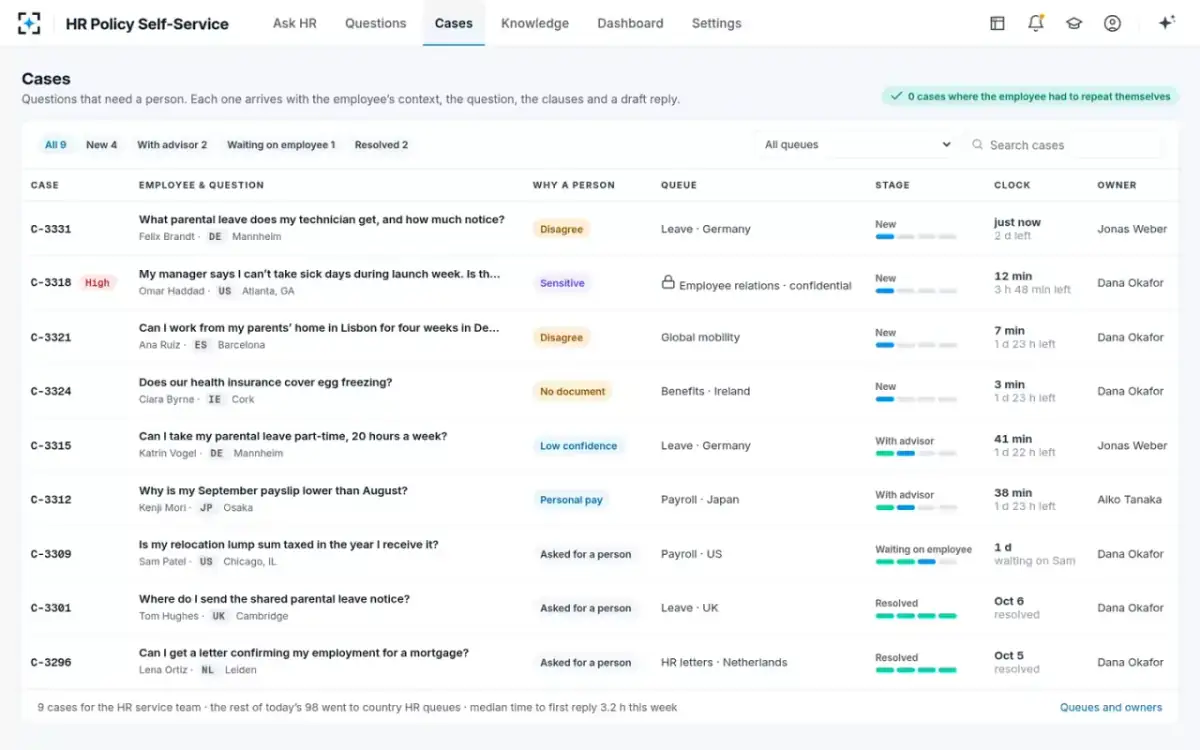
Task: Open the user profile icon
Action: [x=1112, y=23]
